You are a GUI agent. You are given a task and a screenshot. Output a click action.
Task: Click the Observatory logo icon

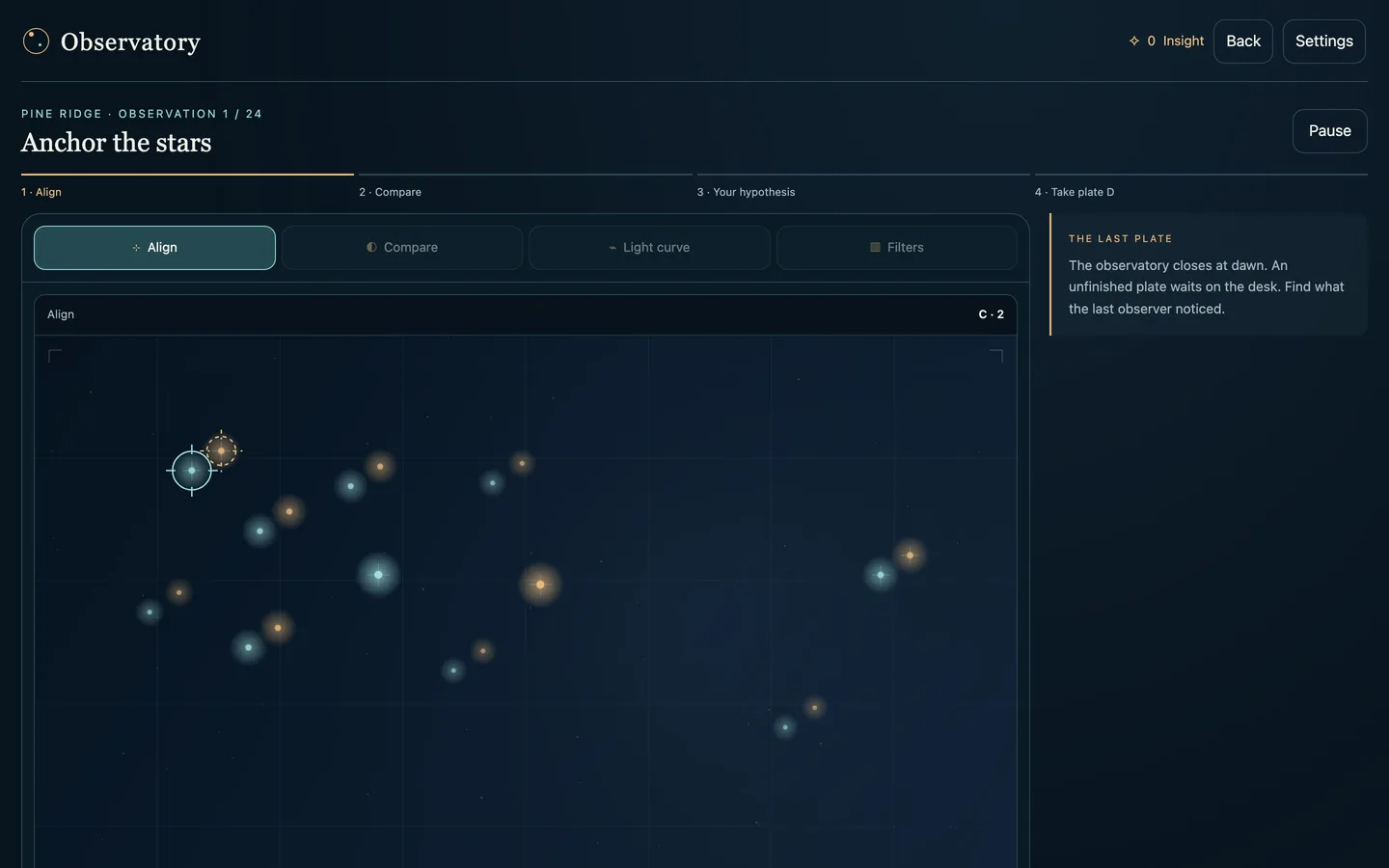36,41
